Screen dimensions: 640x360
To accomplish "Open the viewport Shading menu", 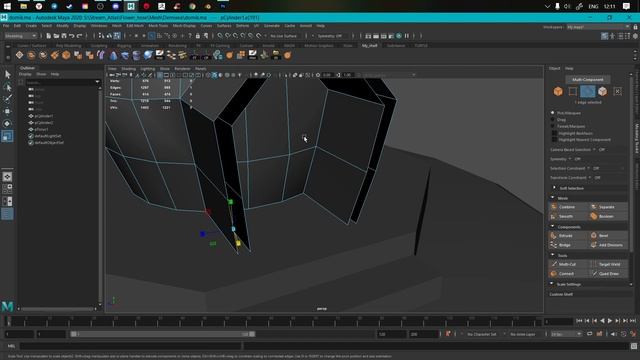I will pos(129,69).
